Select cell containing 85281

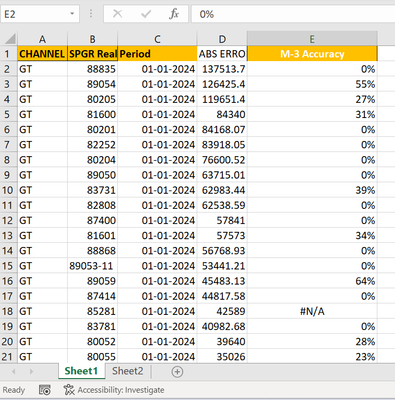point(93,311)
